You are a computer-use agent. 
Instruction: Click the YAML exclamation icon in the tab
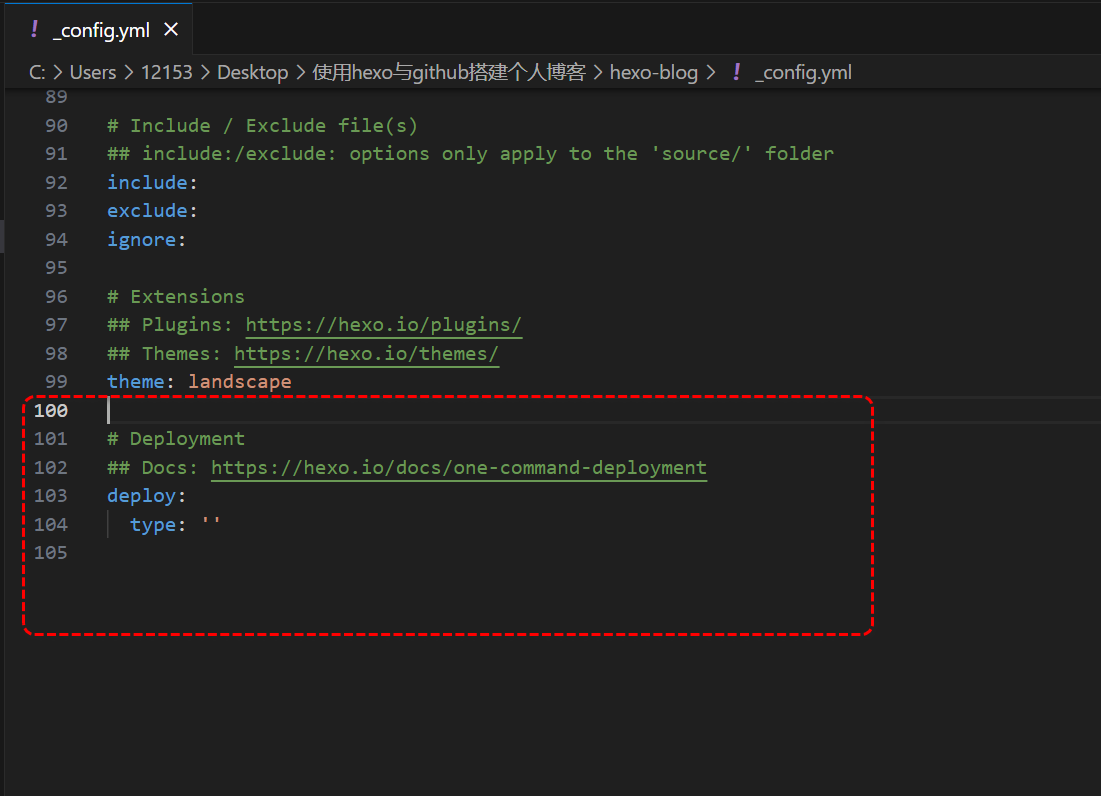pyautogui.click(x=34, y=30)
